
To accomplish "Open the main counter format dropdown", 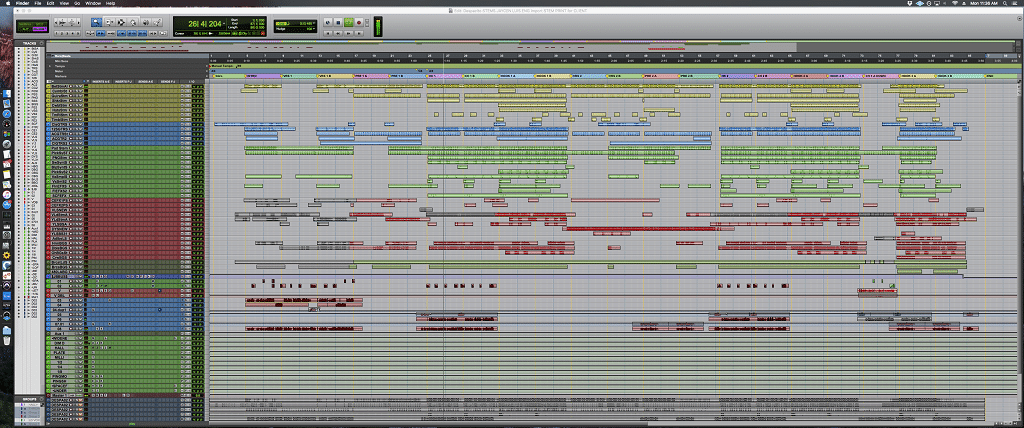I will (224, 24).
